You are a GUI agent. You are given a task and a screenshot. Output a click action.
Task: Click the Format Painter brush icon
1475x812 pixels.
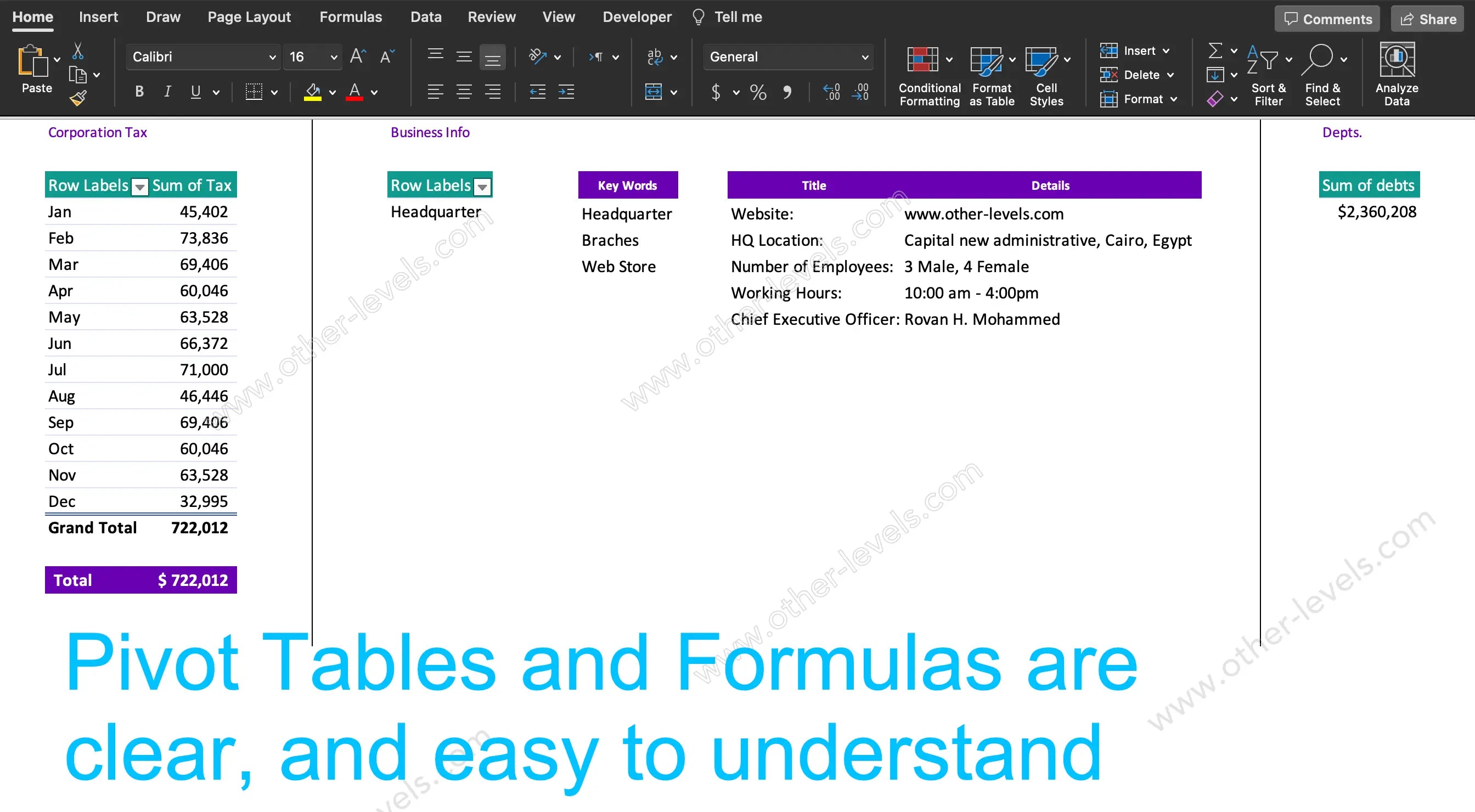point(78,99)
